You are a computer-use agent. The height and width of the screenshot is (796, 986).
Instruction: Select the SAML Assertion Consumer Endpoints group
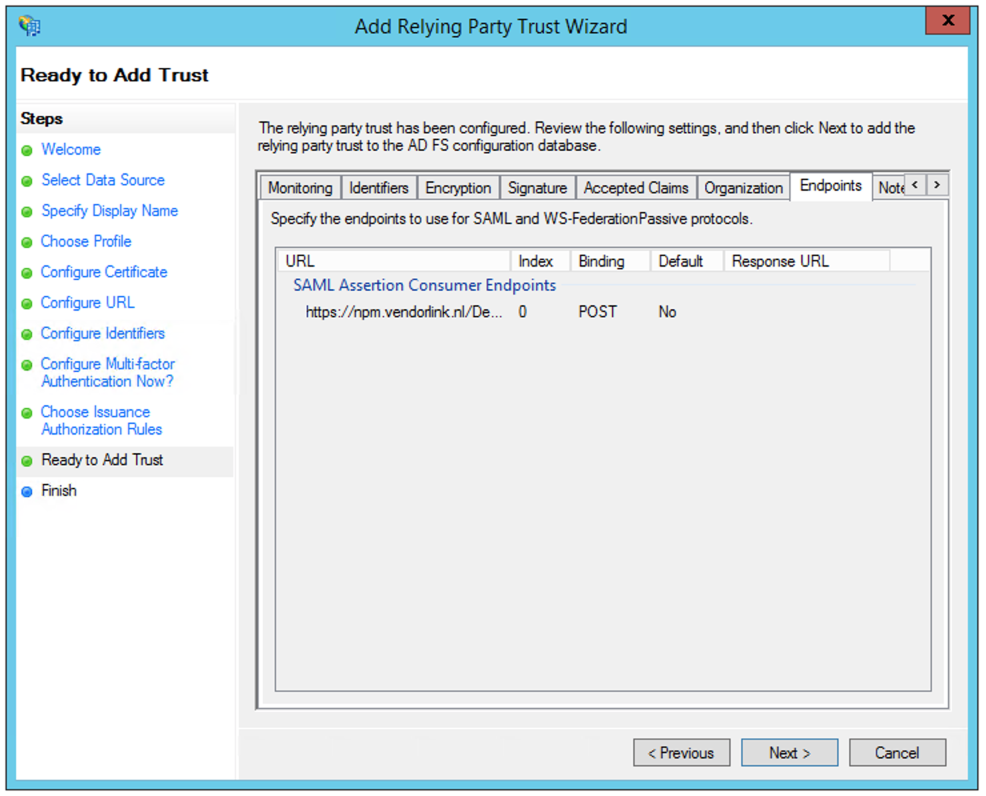point(424,285)
